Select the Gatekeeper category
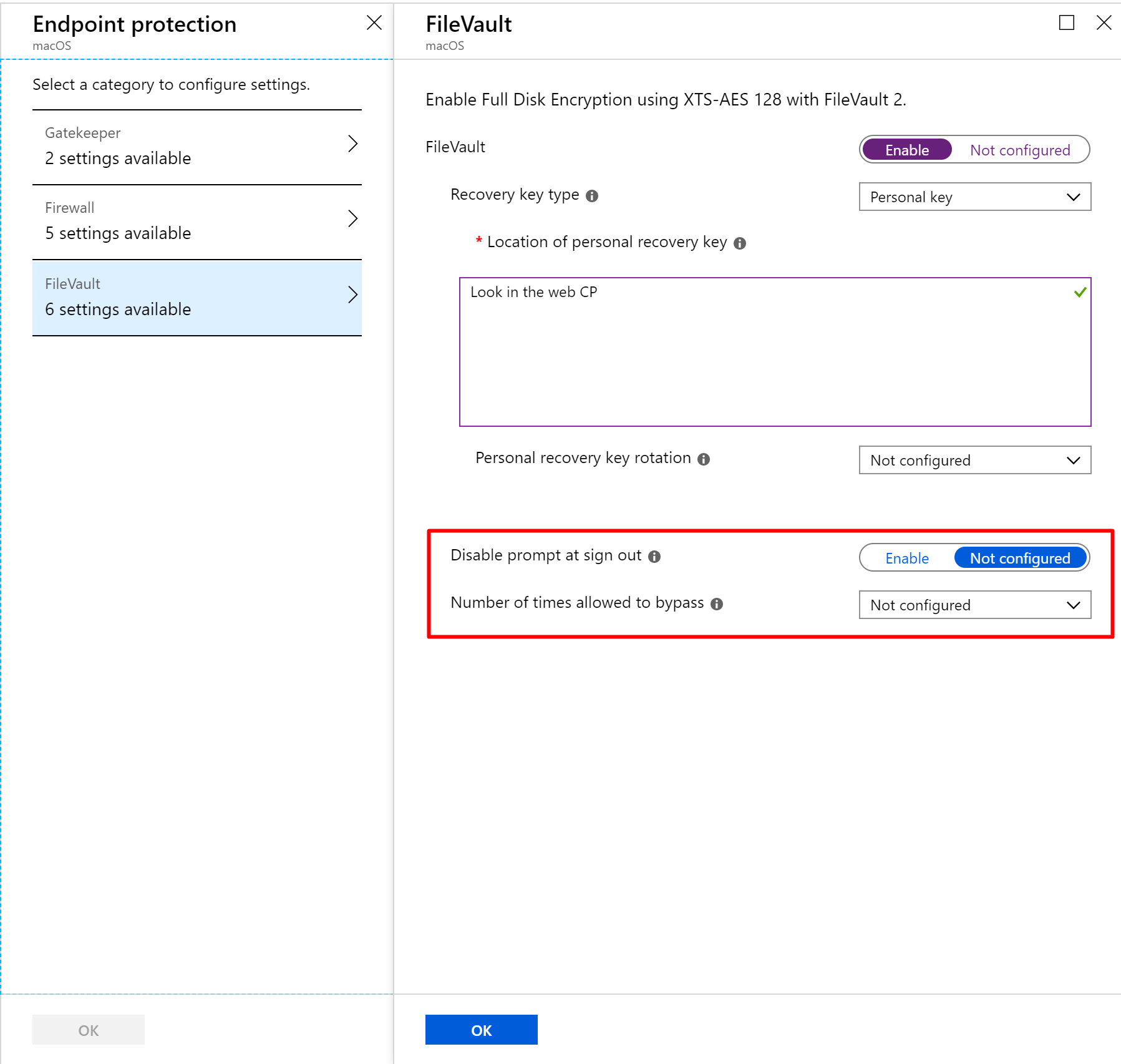The image size is (1121, 1064). click(197, 145)
